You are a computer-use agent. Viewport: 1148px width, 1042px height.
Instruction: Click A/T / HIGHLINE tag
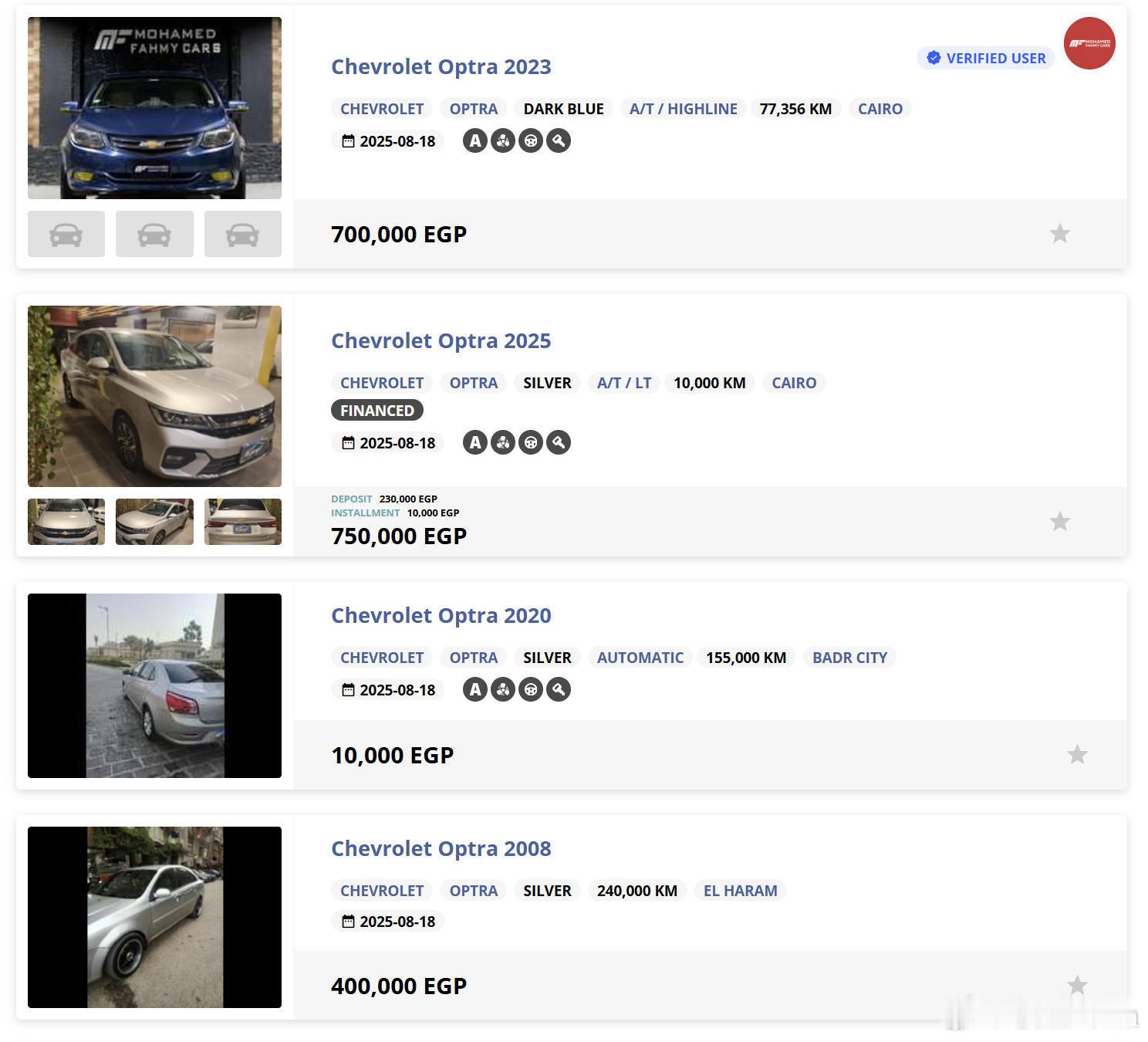[x=684, y=109]
